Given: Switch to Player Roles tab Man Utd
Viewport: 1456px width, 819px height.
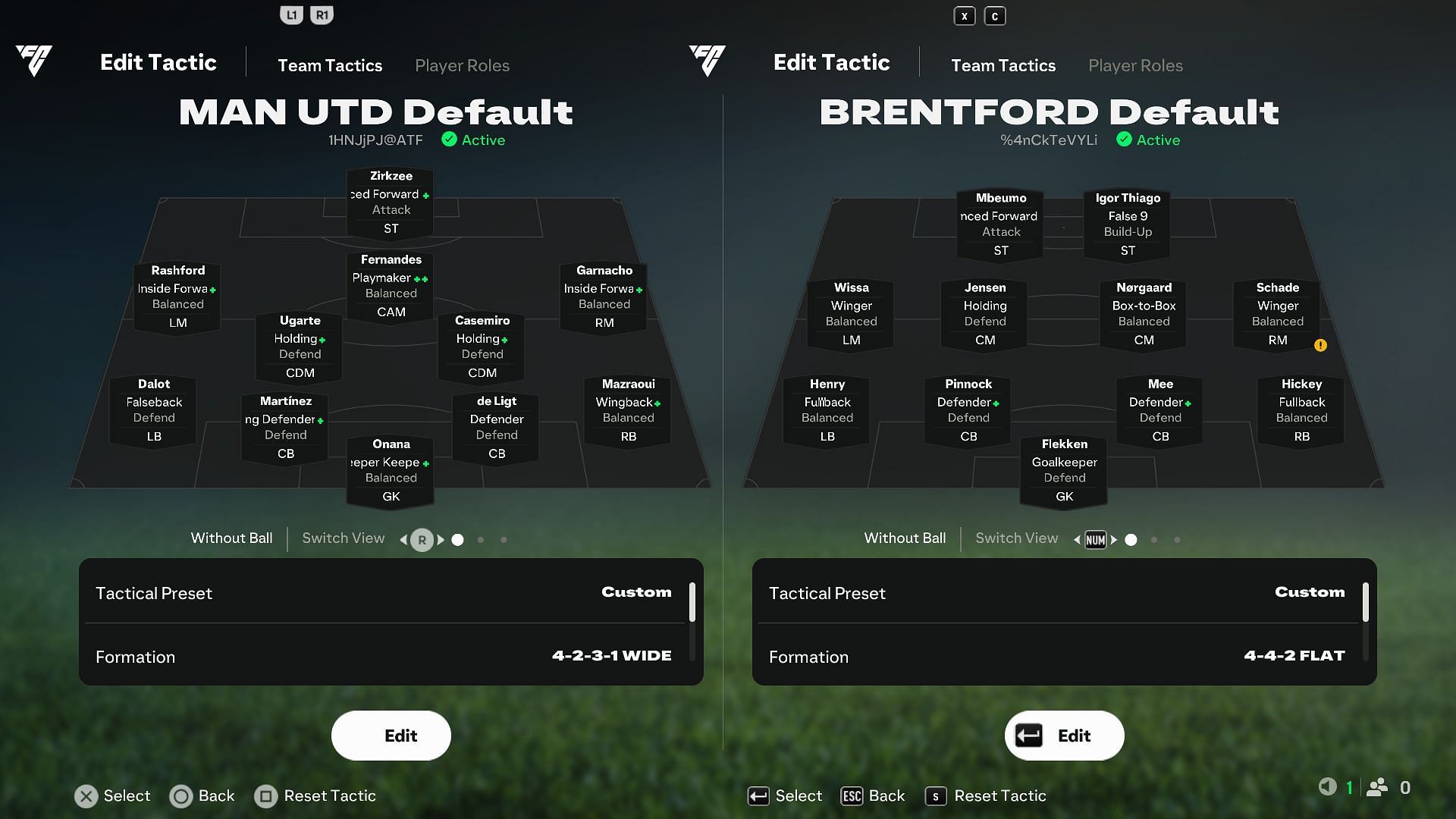Looking at the screenshot, I should (x=462, y=65).
